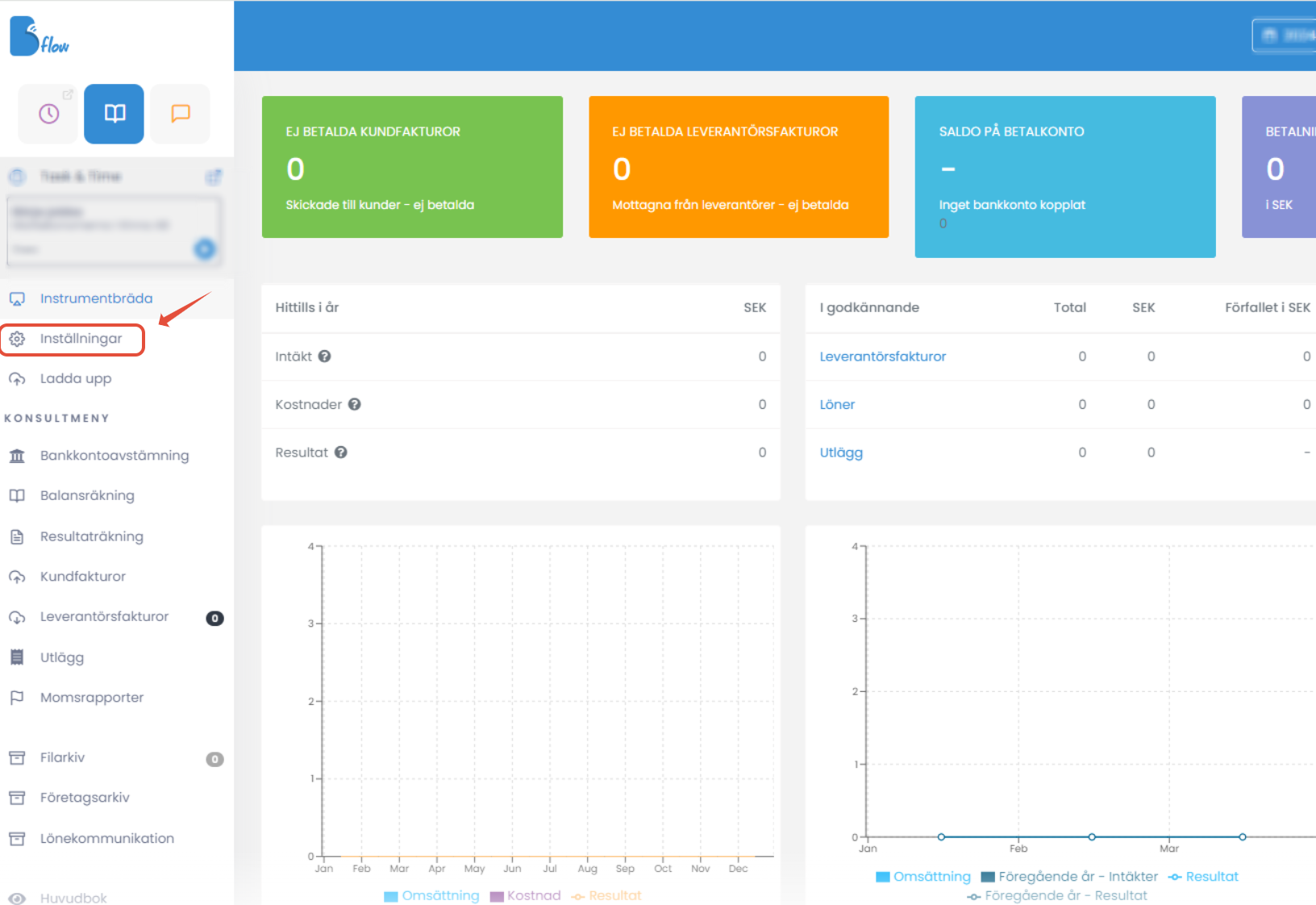Open Lönekommunikation
Image resolution: width=1316 pixels, height=905 pixels.
click(x=107, y=839)
